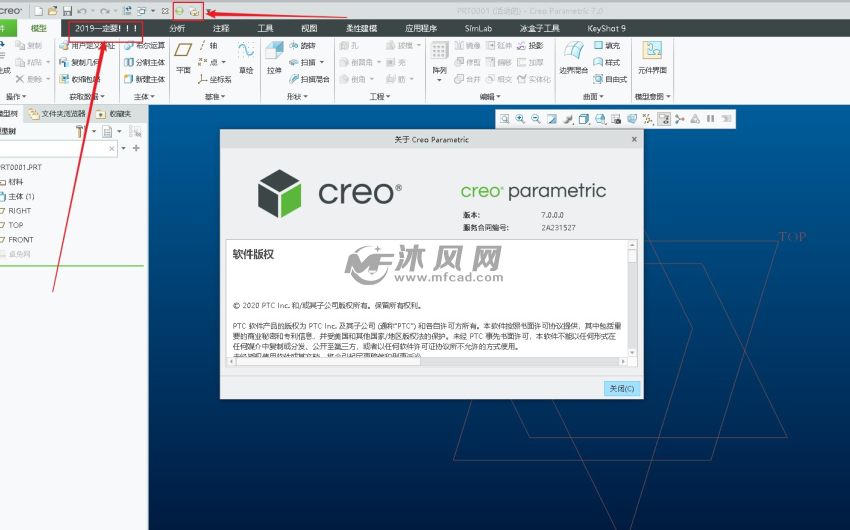850x530 pixels.
Task: Select the 边界混合 (Boundary Blend) tool
Action: (x=574, y=58)
